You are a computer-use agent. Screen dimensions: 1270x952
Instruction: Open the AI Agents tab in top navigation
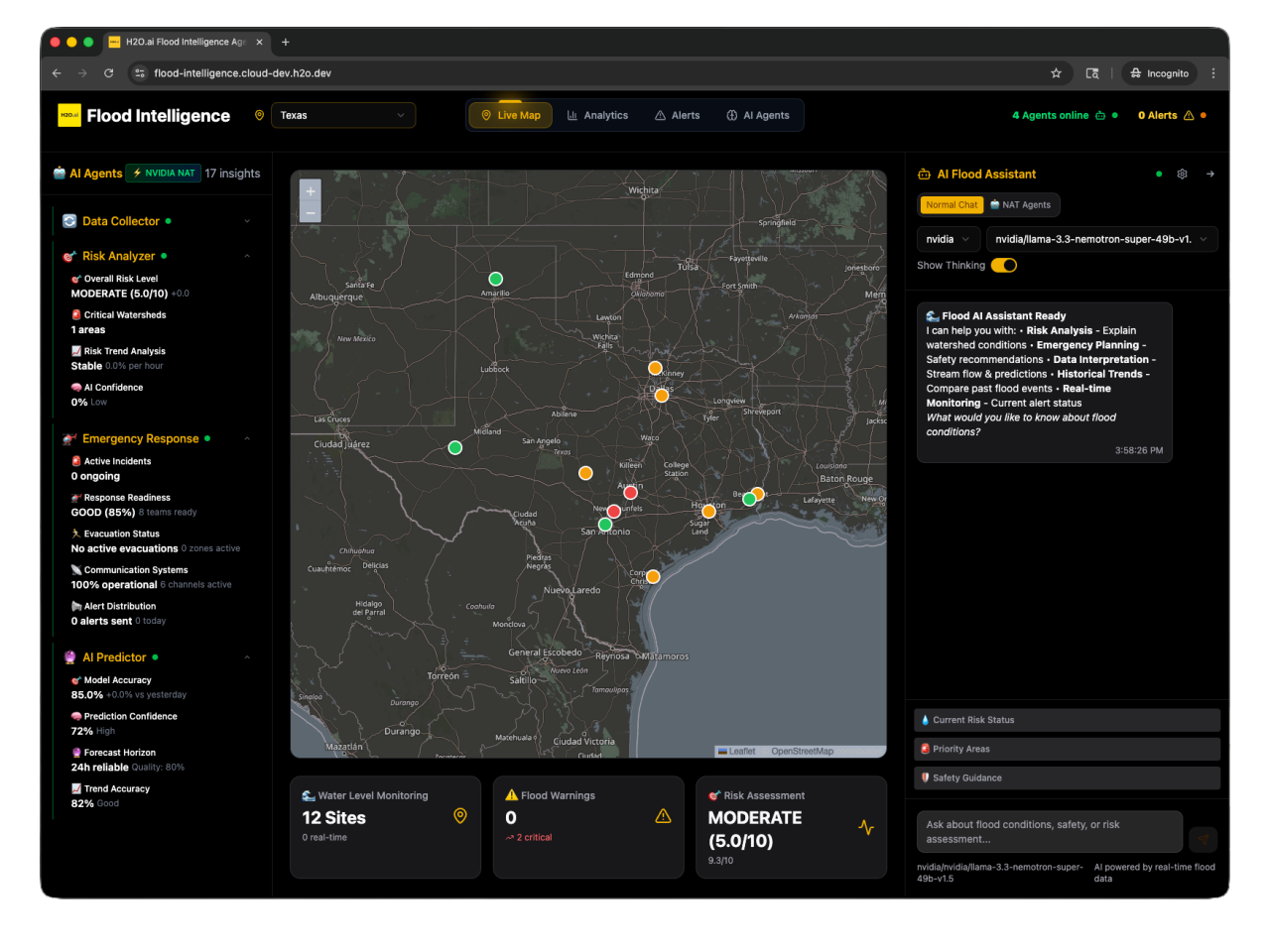[758, 115]
